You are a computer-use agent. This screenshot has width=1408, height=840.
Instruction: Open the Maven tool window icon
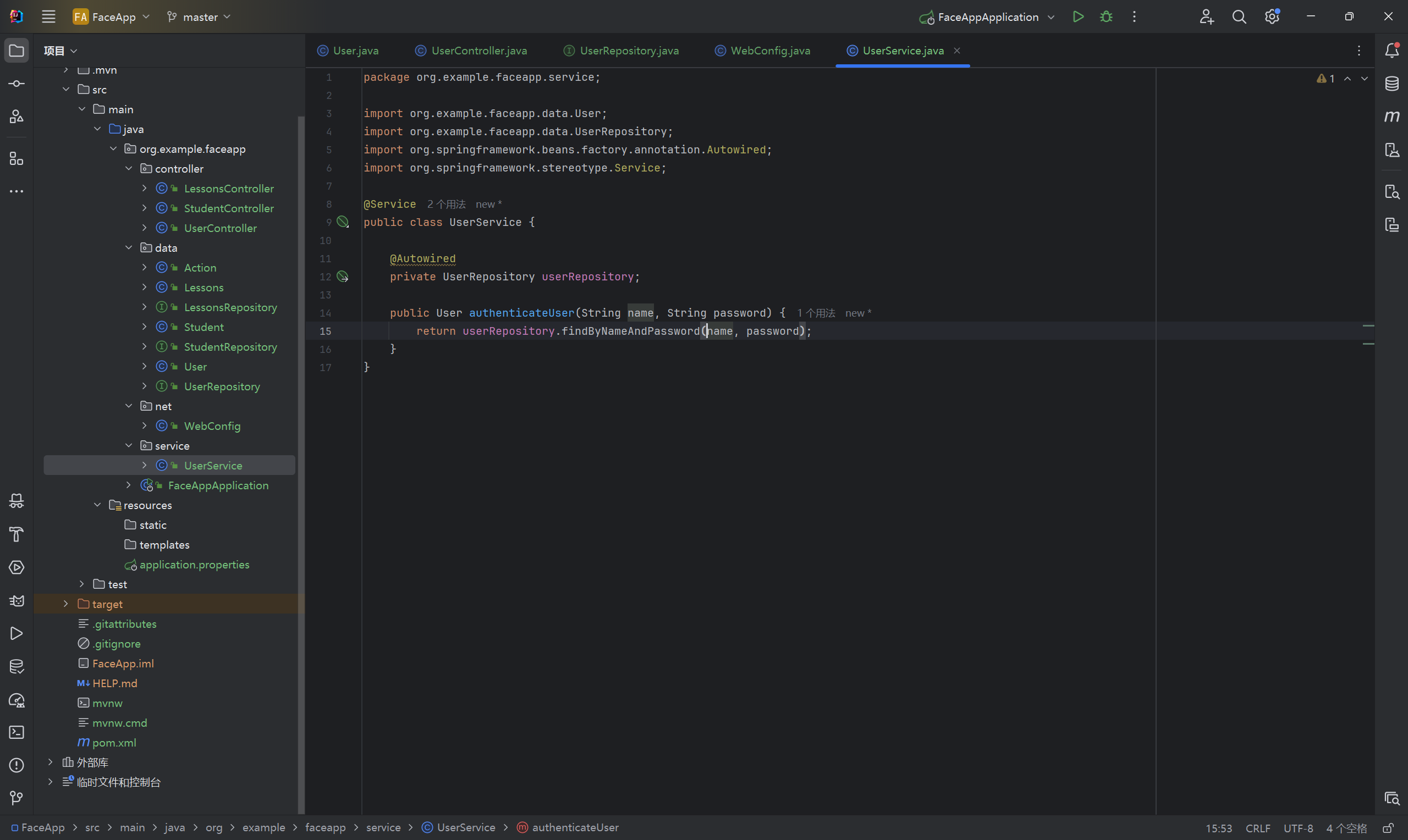pos(1391,117)
